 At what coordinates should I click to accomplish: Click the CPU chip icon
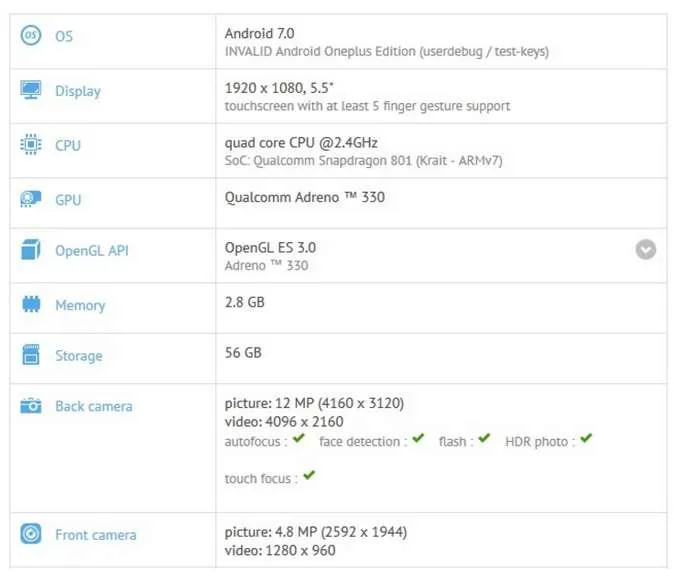(x=31, y=144)
